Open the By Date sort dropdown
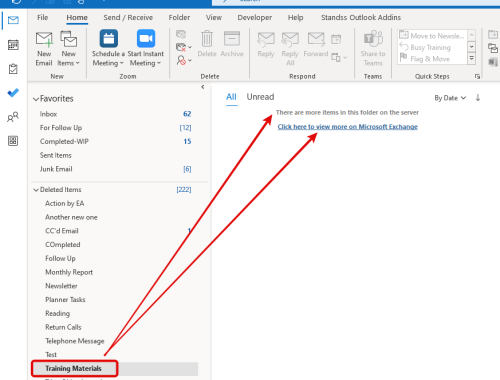This screenshot has width=500, height=380. pyautogui.click(x=450, y=98)
